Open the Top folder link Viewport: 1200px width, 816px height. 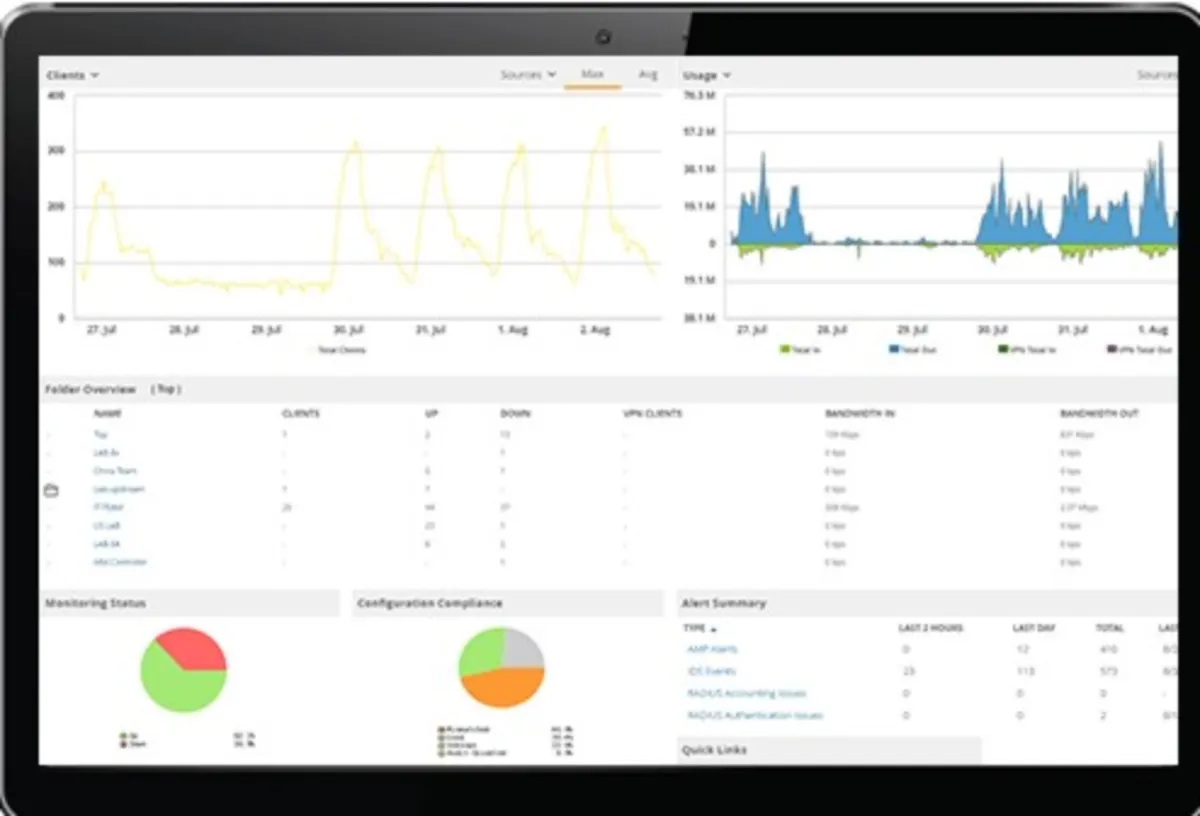(100, 435)
